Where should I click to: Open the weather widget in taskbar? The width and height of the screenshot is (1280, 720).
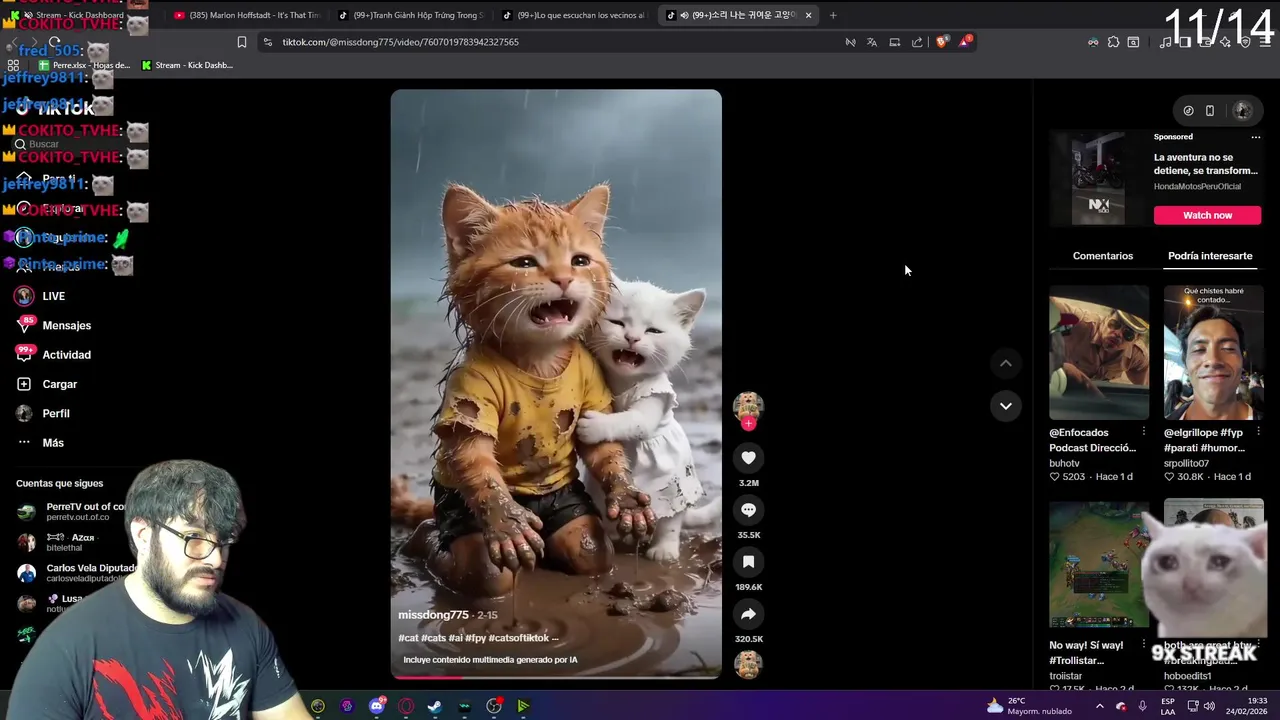pyautogui.click(x=1030, y=706)
